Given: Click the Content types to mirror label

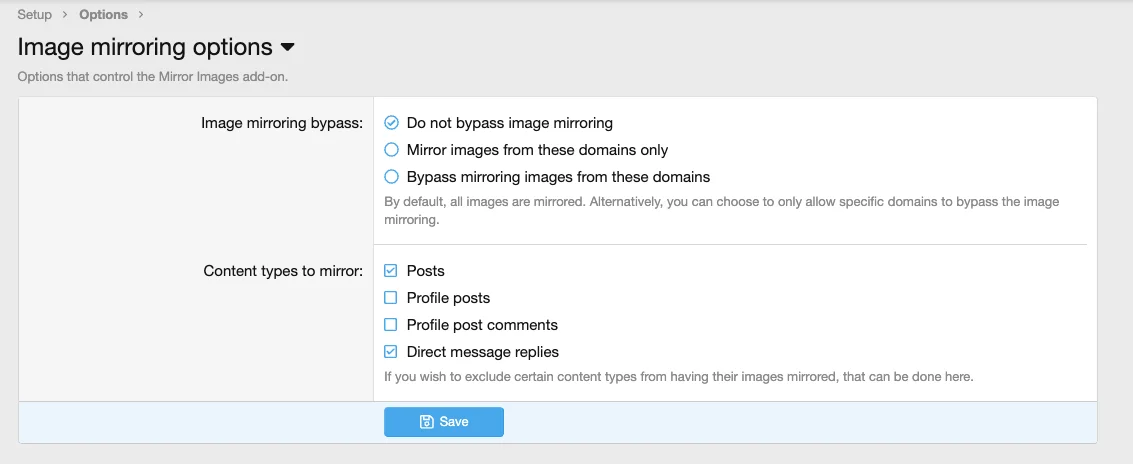Looking at the screenshot, I should pyautogui.click(x=283, y=271).
